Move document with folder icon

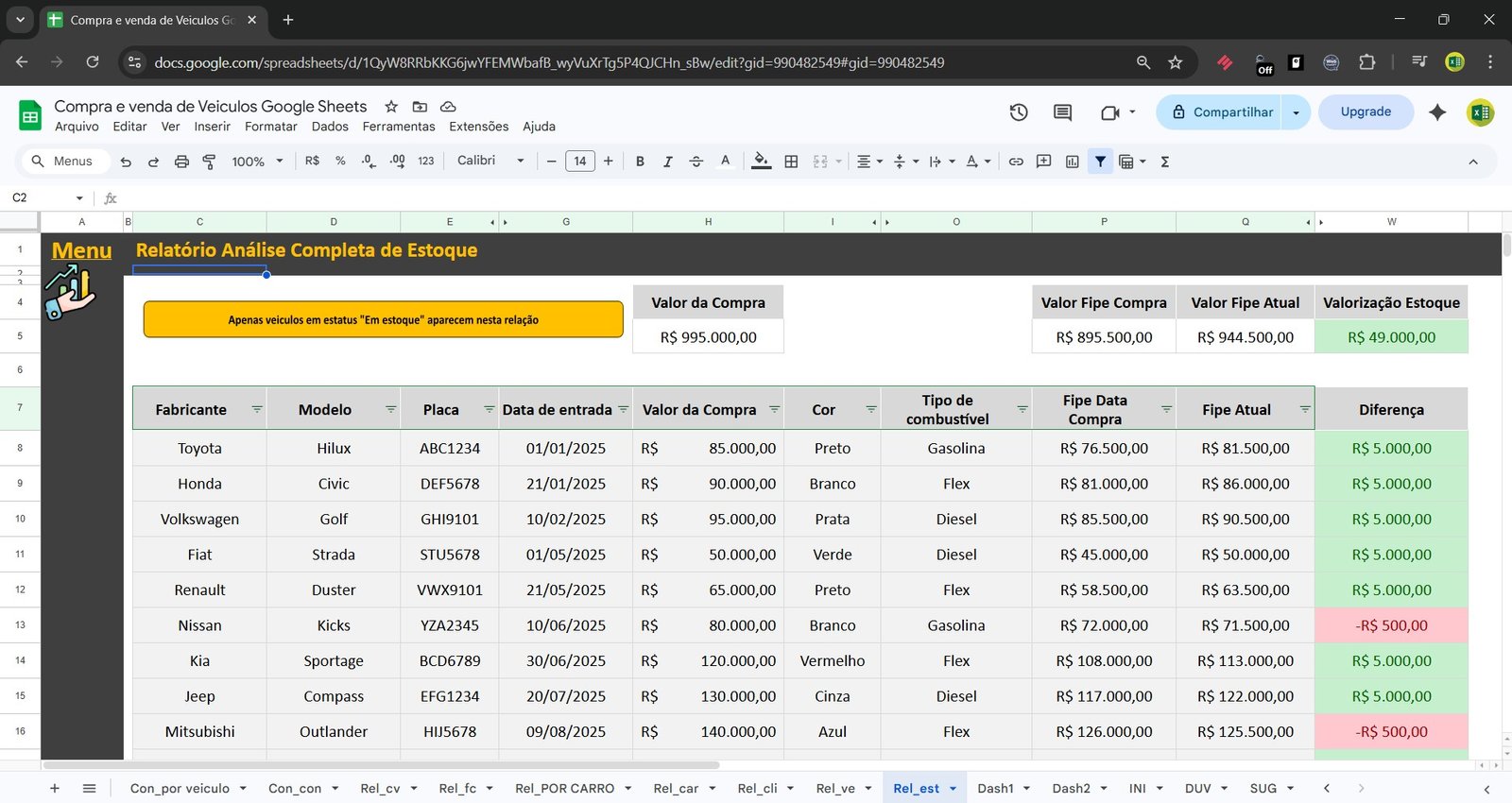tap(420, 107)
